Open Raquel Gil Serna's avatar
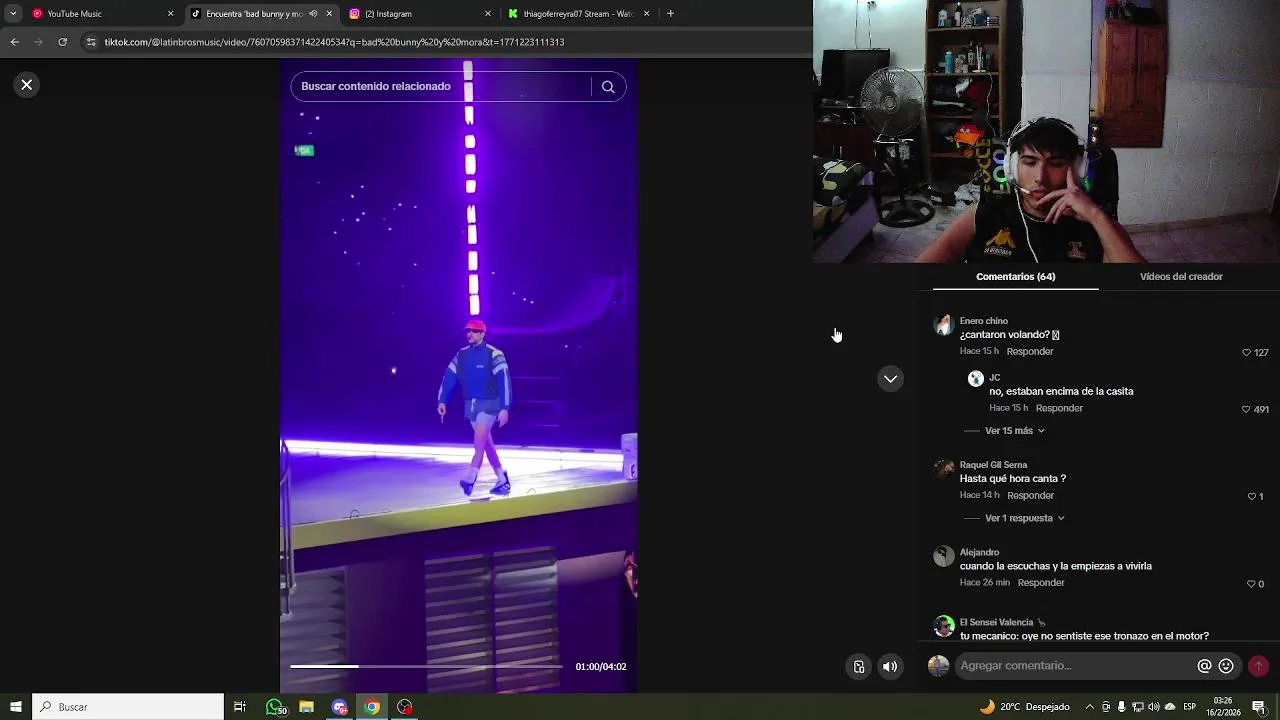 (944, 469)
